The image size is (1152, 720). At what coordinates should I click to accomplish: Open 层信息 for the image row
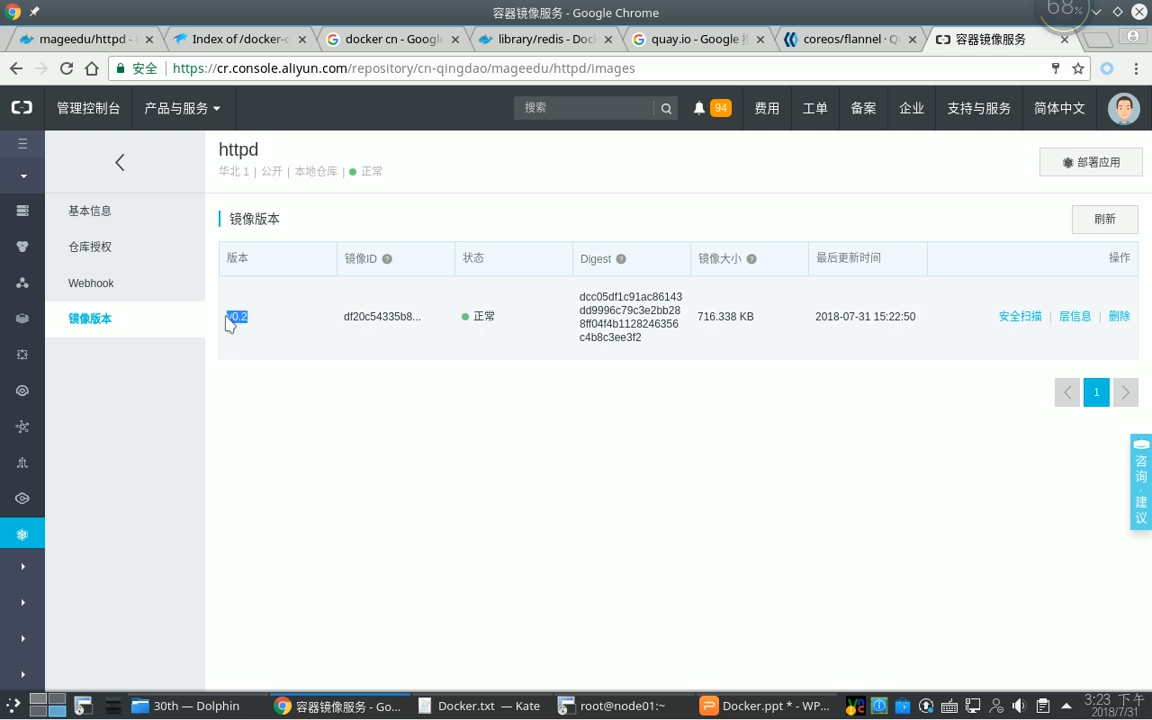click(x=1075, y=317)
